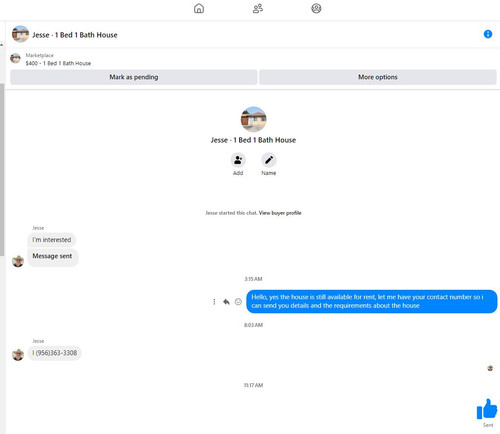The height and width of the screenshot is (434, 500).
Task: React to blue message with emoji icon
Action: (x=238, y=302)
